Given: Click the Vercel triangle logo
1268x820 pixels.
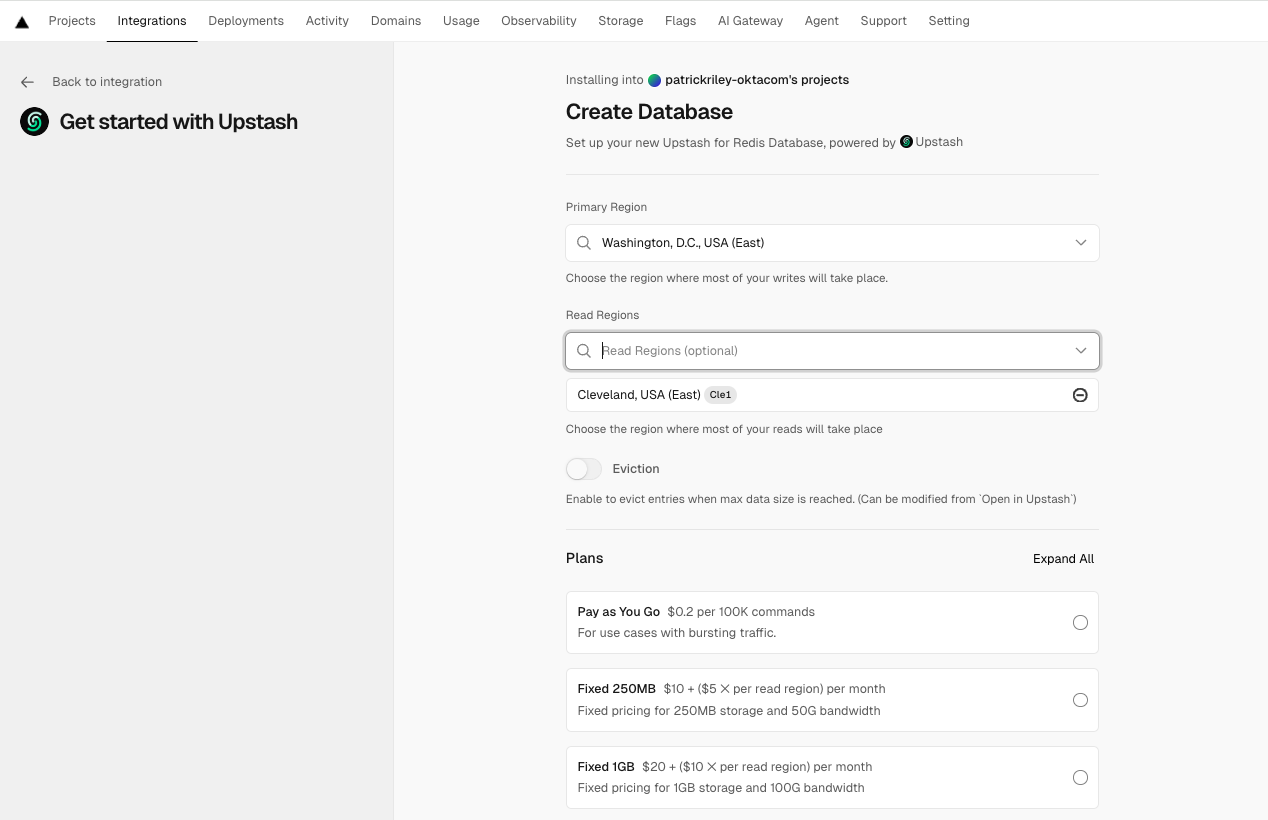Looking at the screenshot, I should tap(22, 21).
